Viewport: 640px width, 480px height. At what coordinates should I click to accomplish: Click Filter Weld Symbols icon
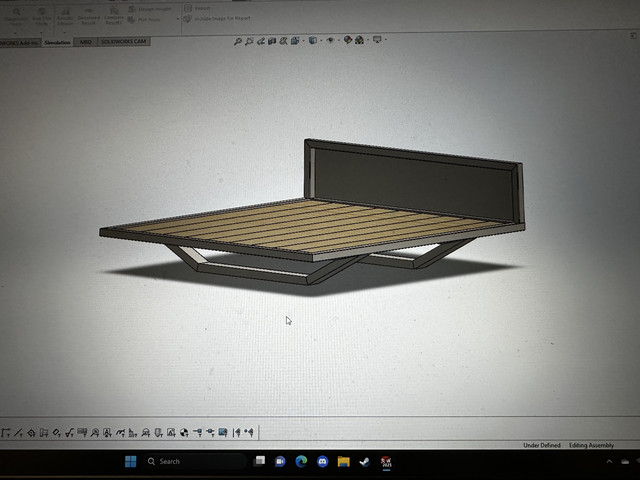[x=120, y=433]
